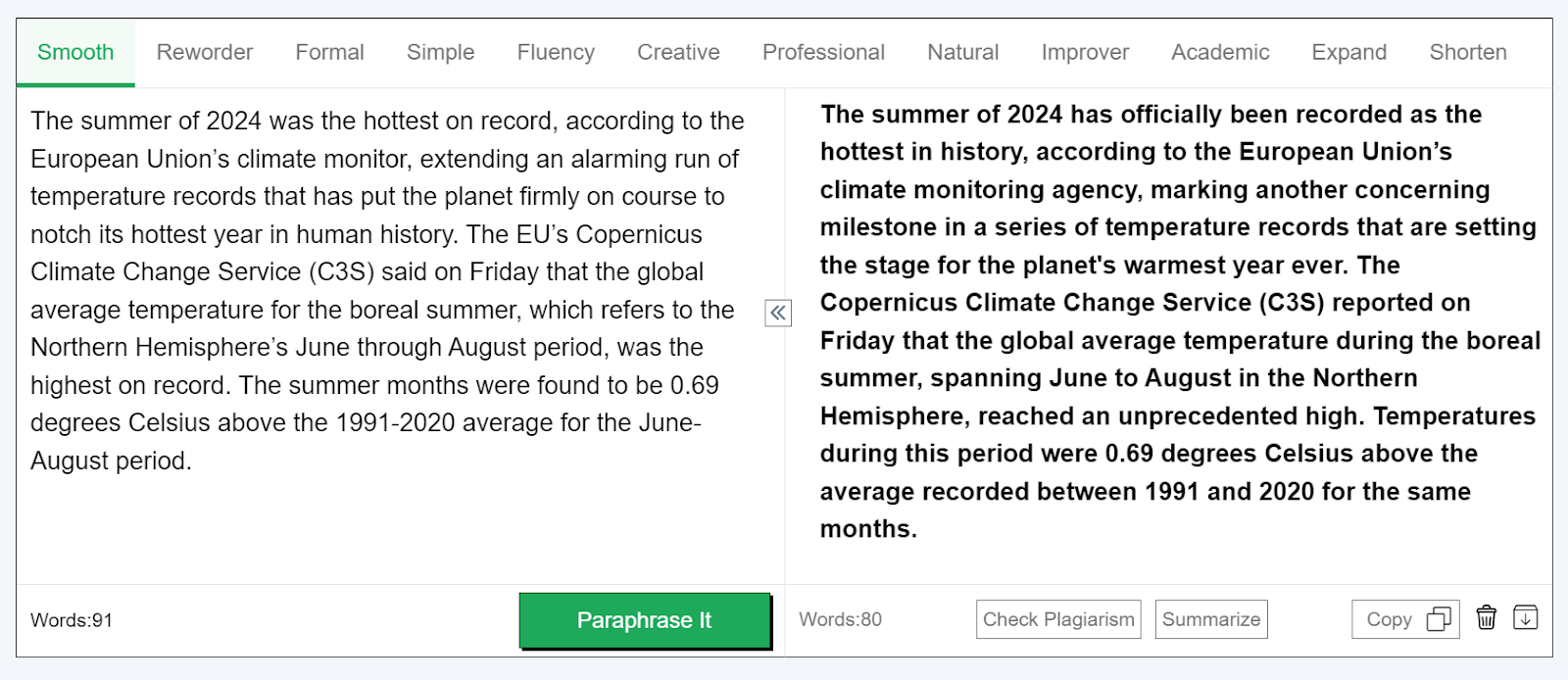Switch to Fluency mode
The width and height of the screenshot is (1568, 680).
(x=556, y=53)
